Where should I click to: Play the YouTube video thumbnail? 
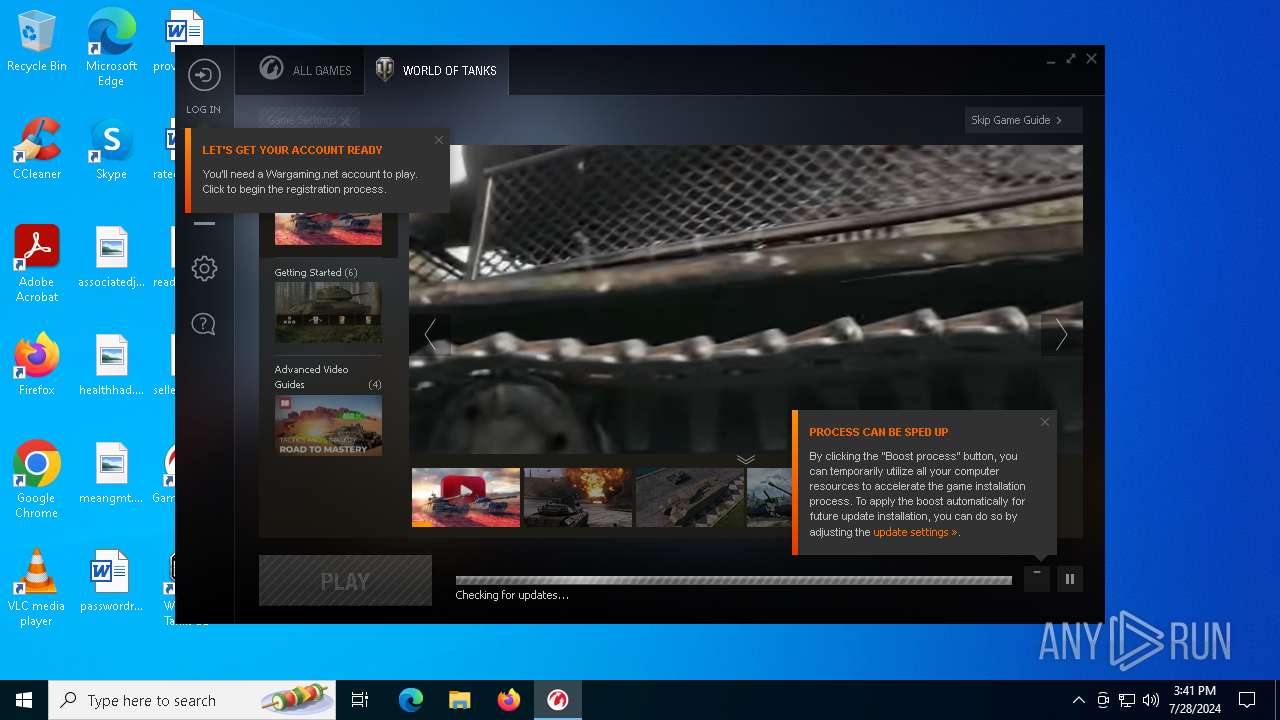pyautogui.click(x=466, y=497)
